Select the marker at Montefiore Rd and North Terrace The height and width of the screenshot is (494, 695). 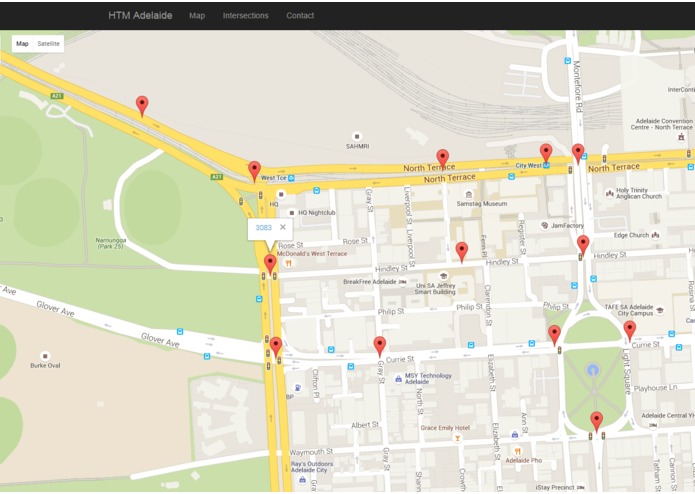click(578, 154)
